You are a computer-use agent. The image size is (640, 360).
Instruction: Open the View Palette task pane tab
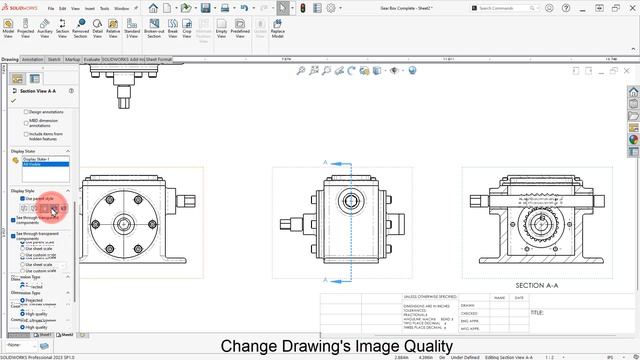[x=633, y=128]
